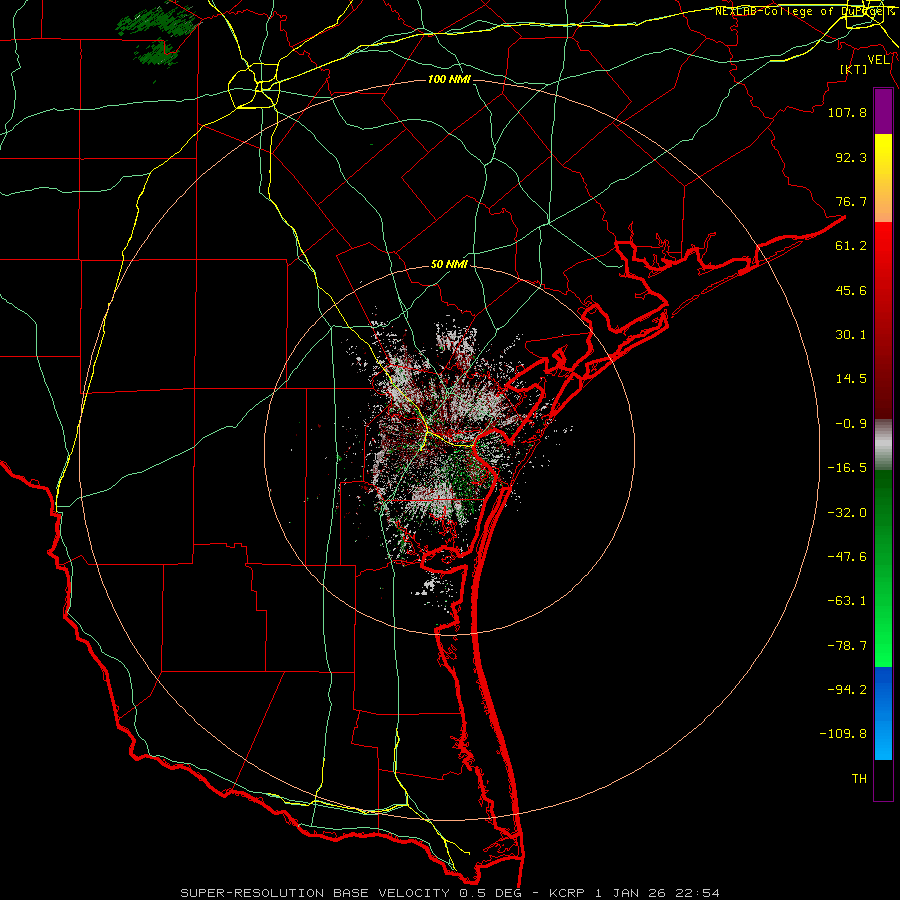Click the -109.8 value on velocity scale
This screenshot has width=900, height=900.
tap(843, 734)
